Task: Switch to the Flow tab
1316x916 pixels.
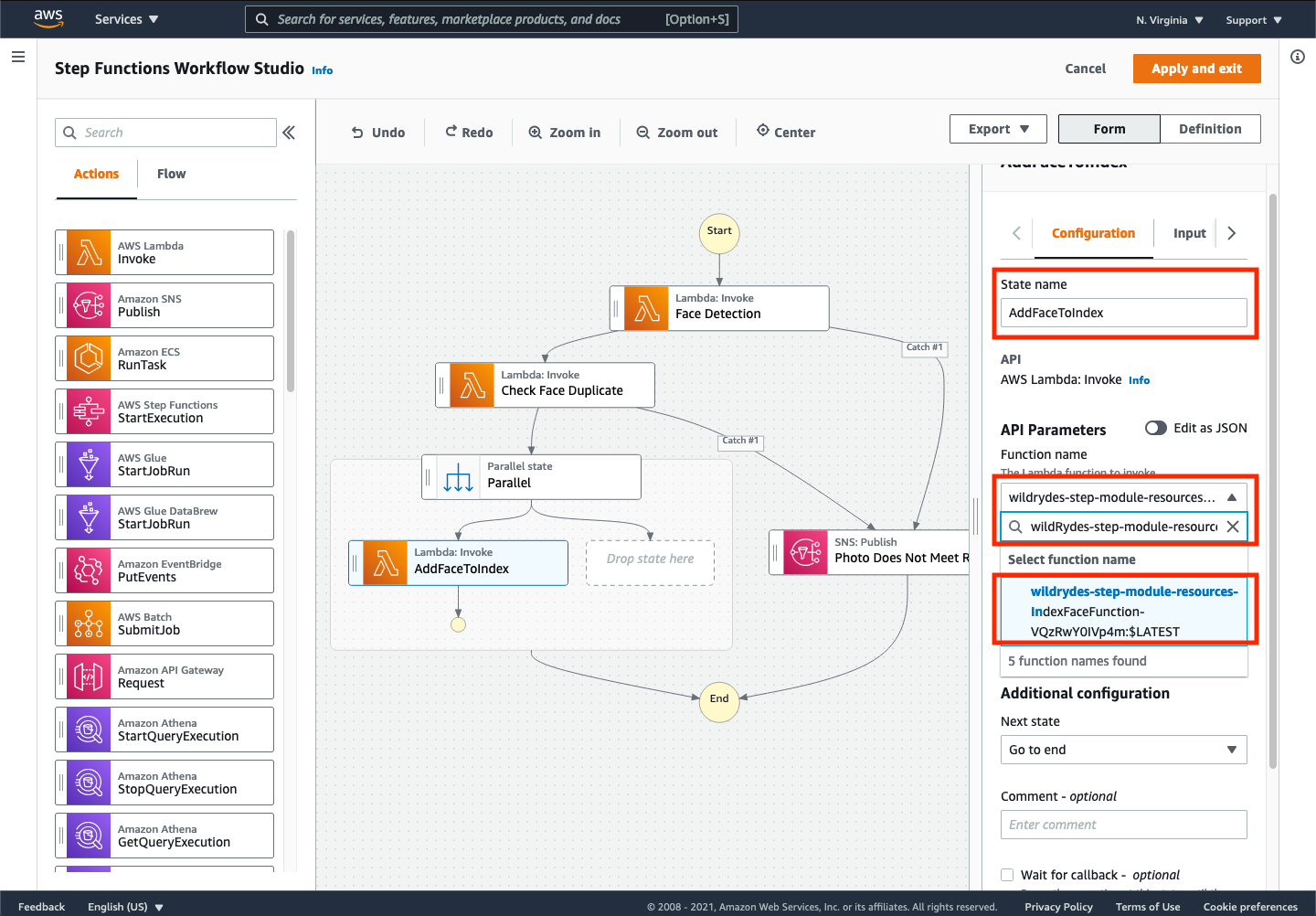Action: 171,174
